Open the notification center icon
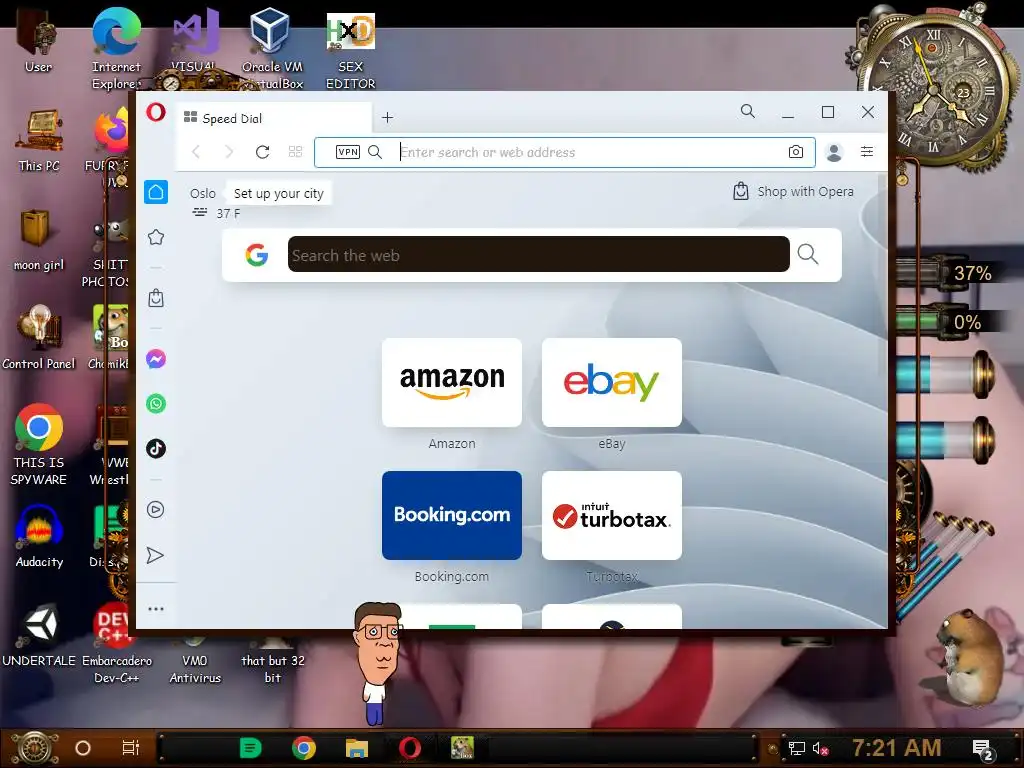 click(x=983, y=749)
